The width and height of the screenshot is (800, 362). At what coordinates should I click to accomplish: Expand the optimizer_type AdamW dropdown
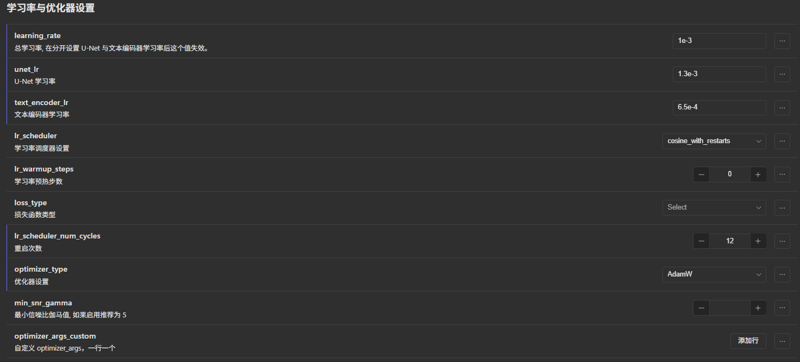tap(714, 274)
